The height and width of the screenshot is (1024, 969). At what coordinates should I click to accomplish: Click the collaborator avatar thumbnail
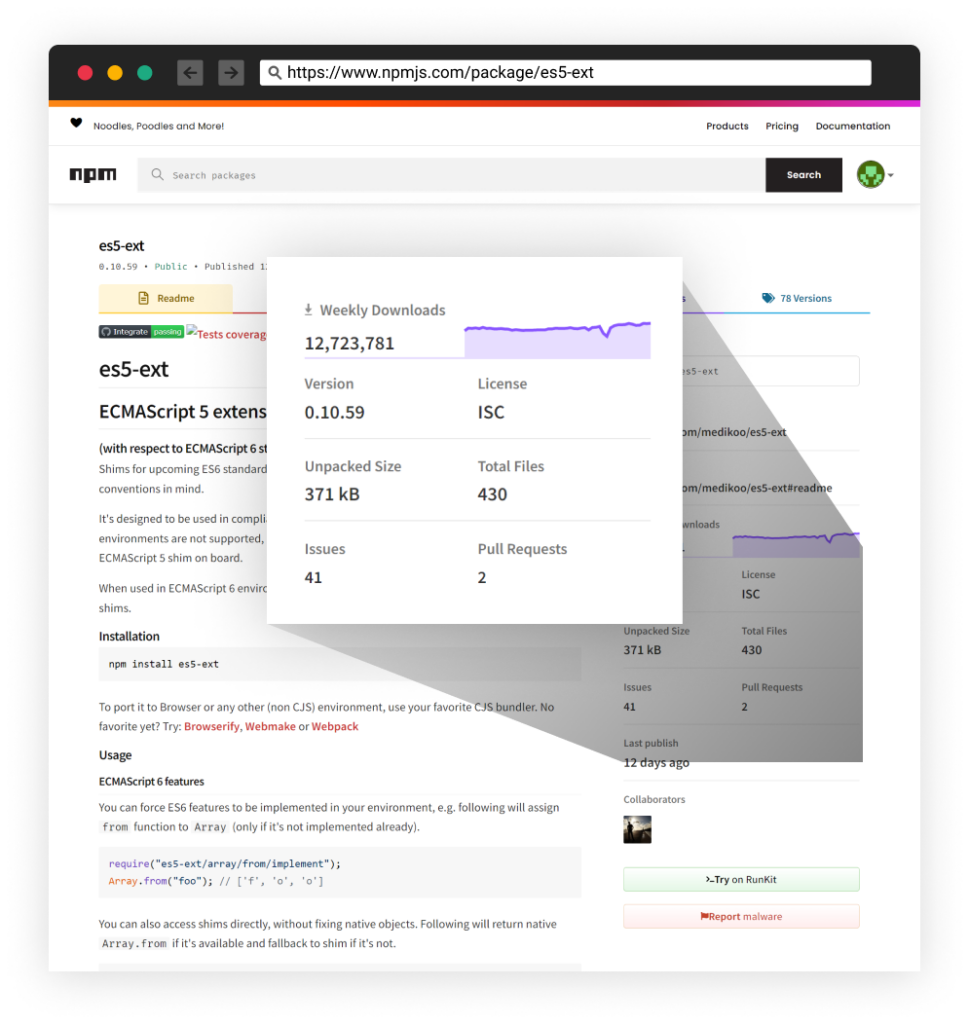(x=637, y=829)
